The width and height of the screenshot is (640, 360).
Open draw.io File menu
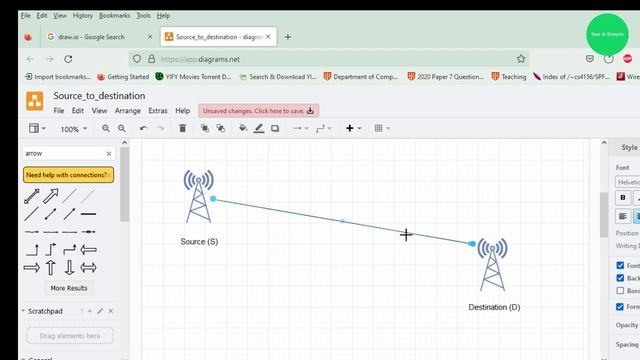(x=59, y=111)
